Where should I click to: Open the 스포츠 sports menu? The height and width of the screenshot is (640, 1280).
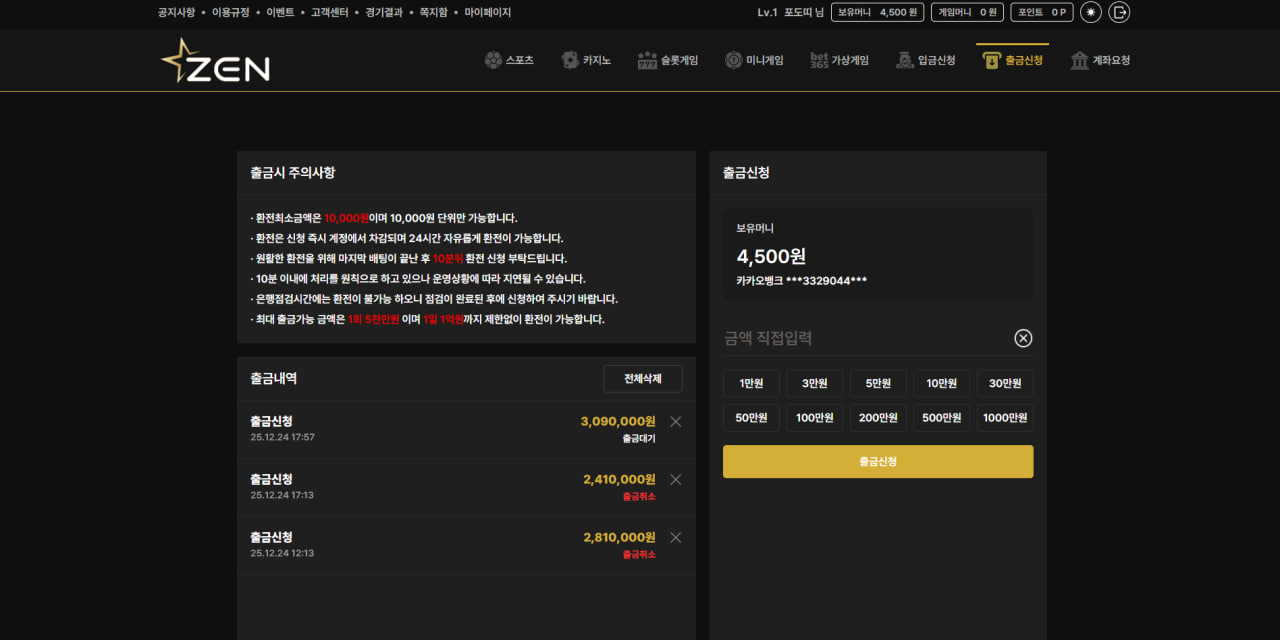(509, 60)
